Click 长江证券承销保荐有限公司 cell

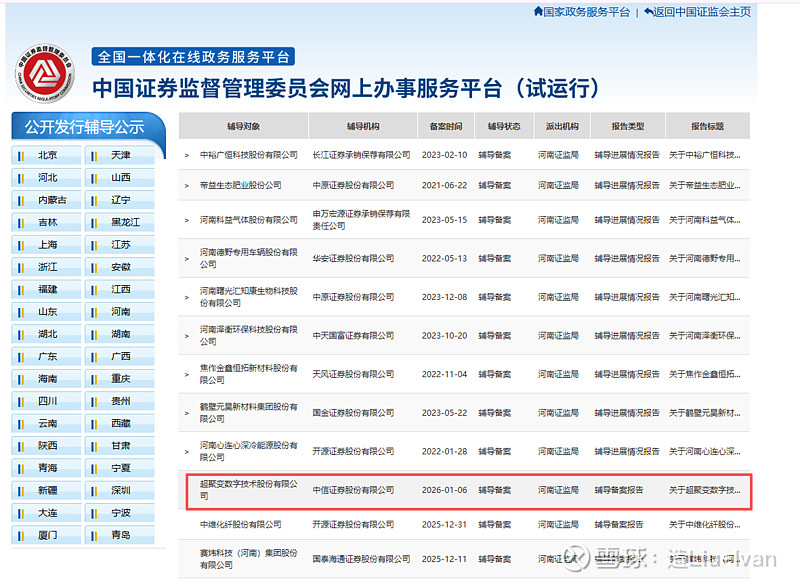pyautogui.click(x=361, y=155)
